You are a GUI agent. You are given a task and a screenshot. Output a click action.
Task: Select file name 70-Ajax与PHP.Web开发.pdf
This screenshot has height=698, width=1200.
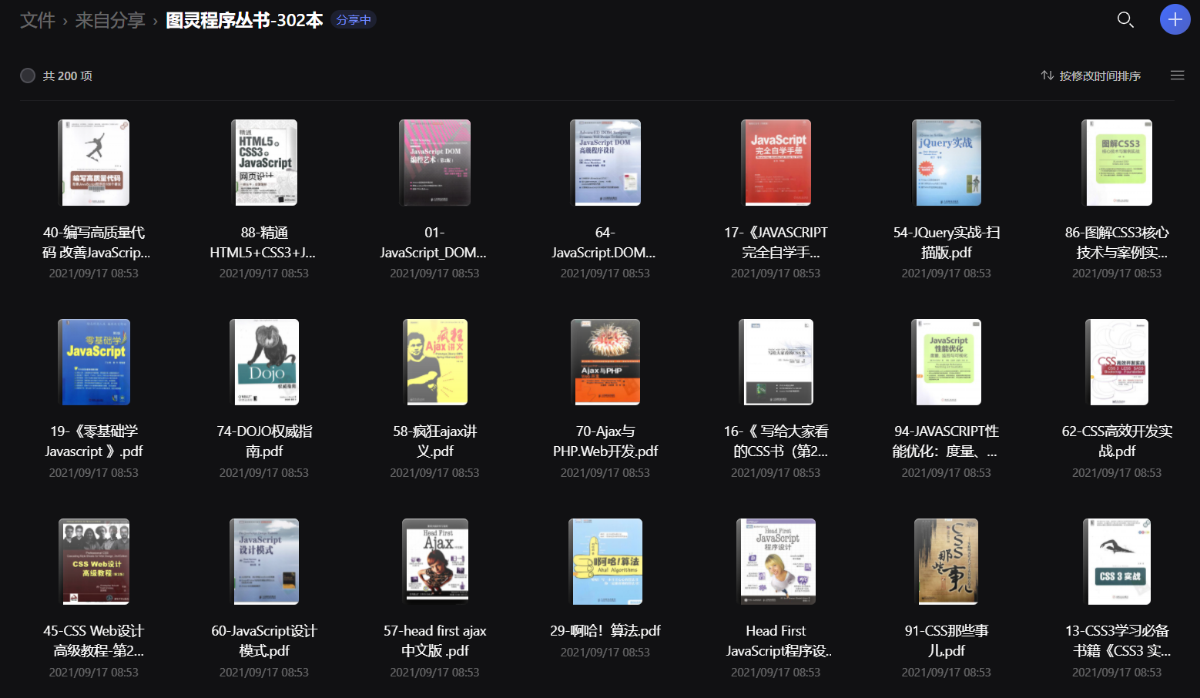tap(606, 441)
